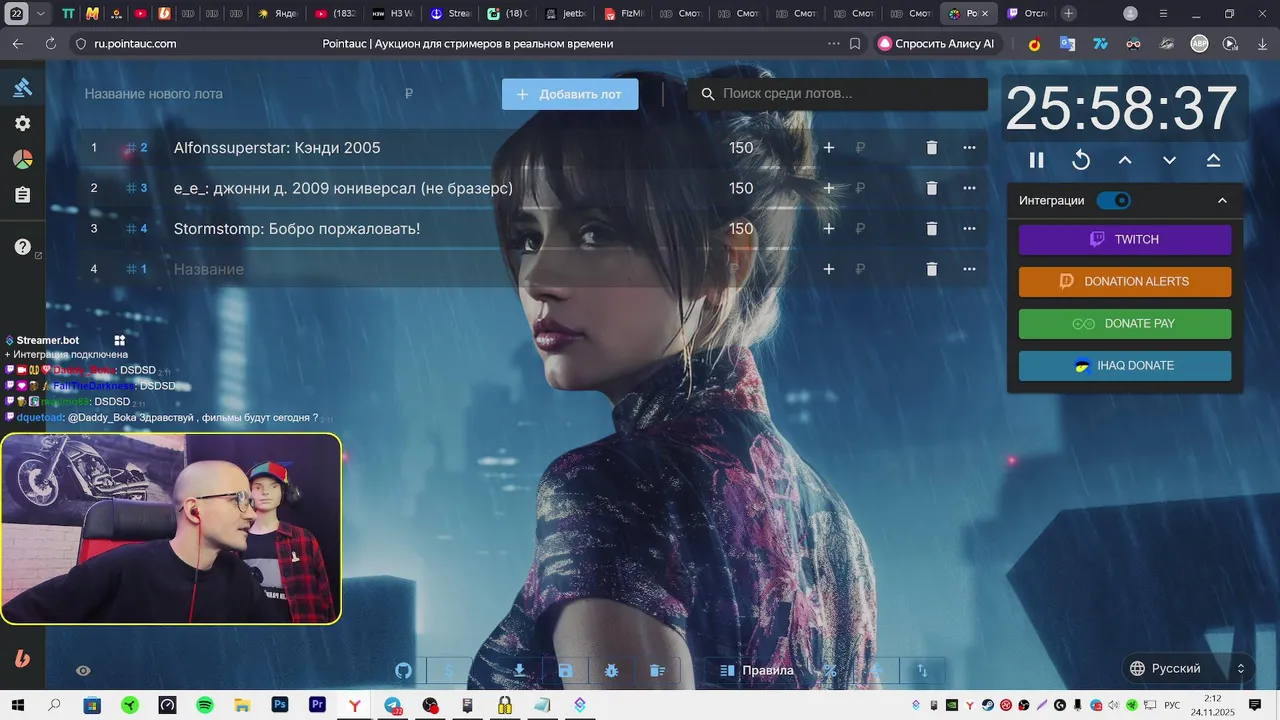Image resolution: width=1280 pixels, height=720 pixels.
Task: Pause the auction timer
Action: [x=1037, y=160]
